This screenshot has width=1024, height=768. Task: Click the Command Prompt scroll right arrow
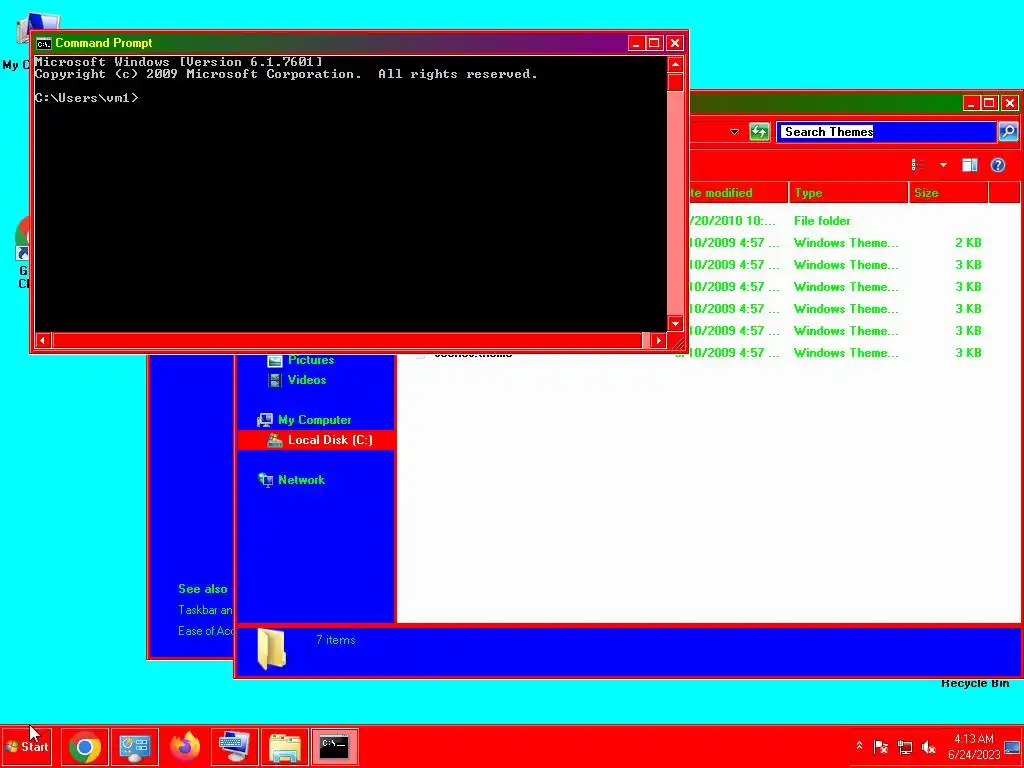tap(658, 340)
